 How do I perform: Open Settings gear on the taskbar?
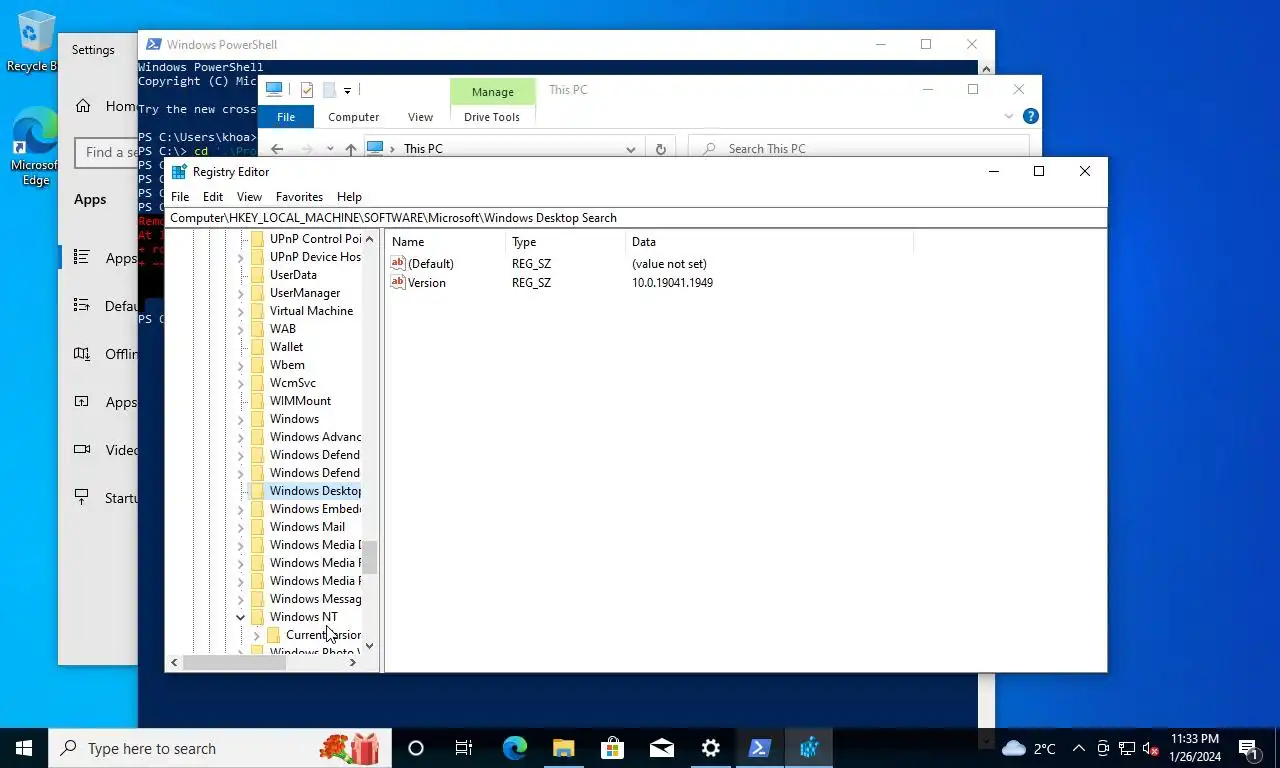point(710,748)
